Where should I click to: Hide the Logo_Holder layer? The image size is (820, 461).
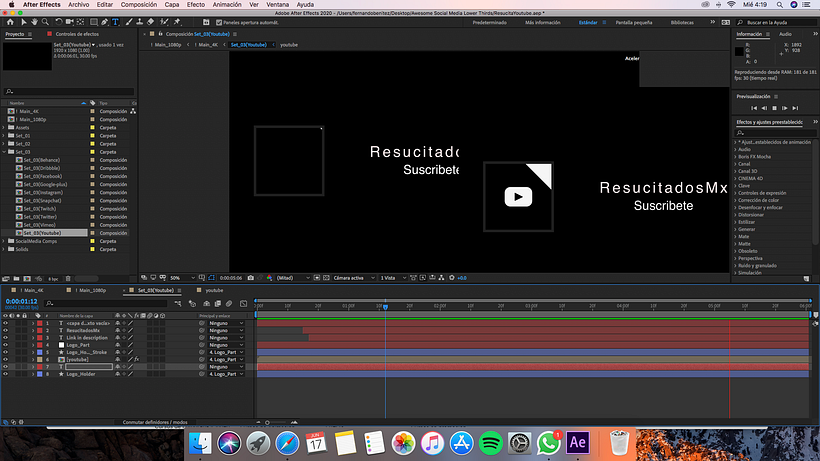coord(6,374)
